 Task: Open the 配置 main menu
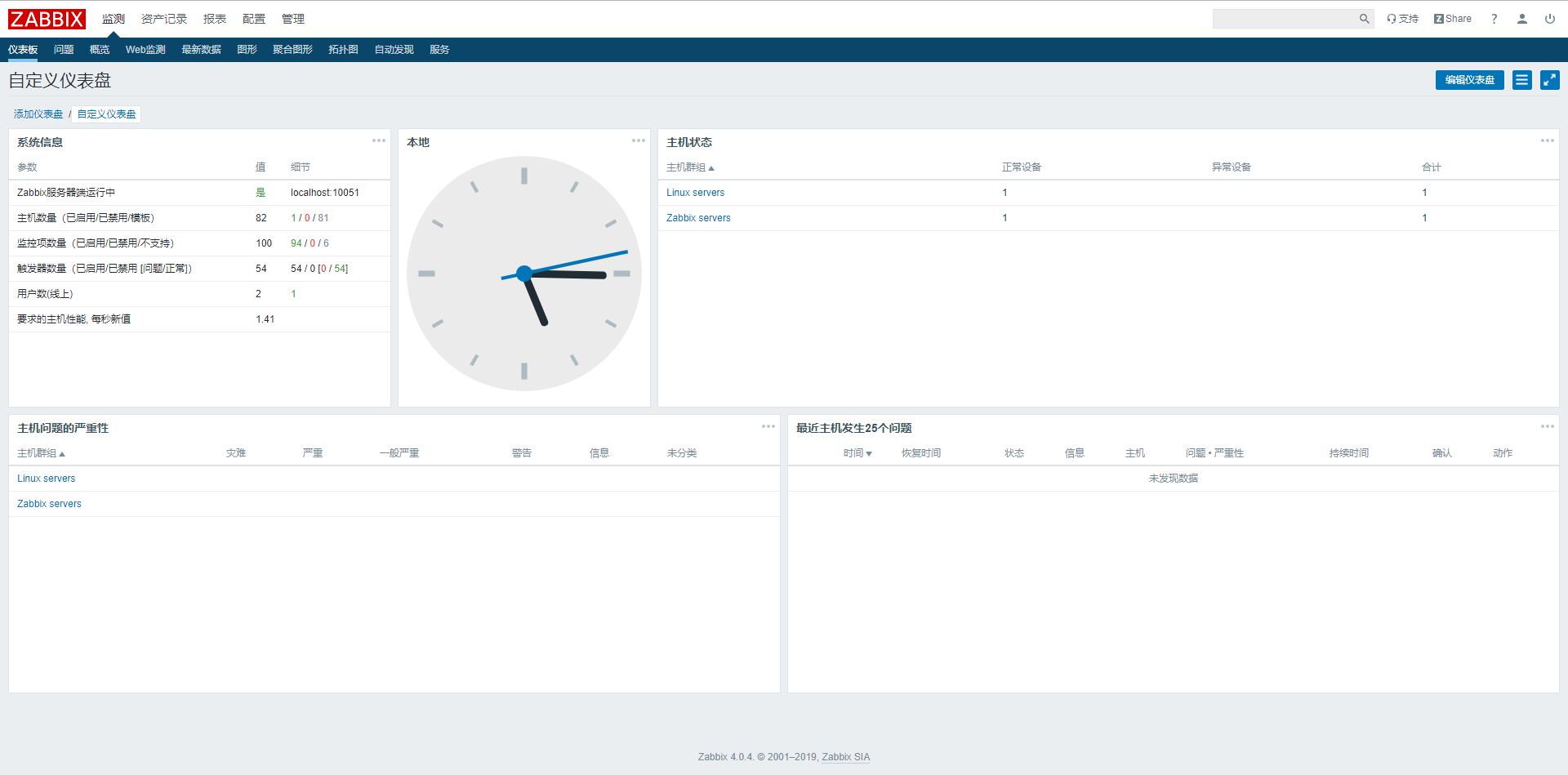pyautogui.click(x=254, y=19)
